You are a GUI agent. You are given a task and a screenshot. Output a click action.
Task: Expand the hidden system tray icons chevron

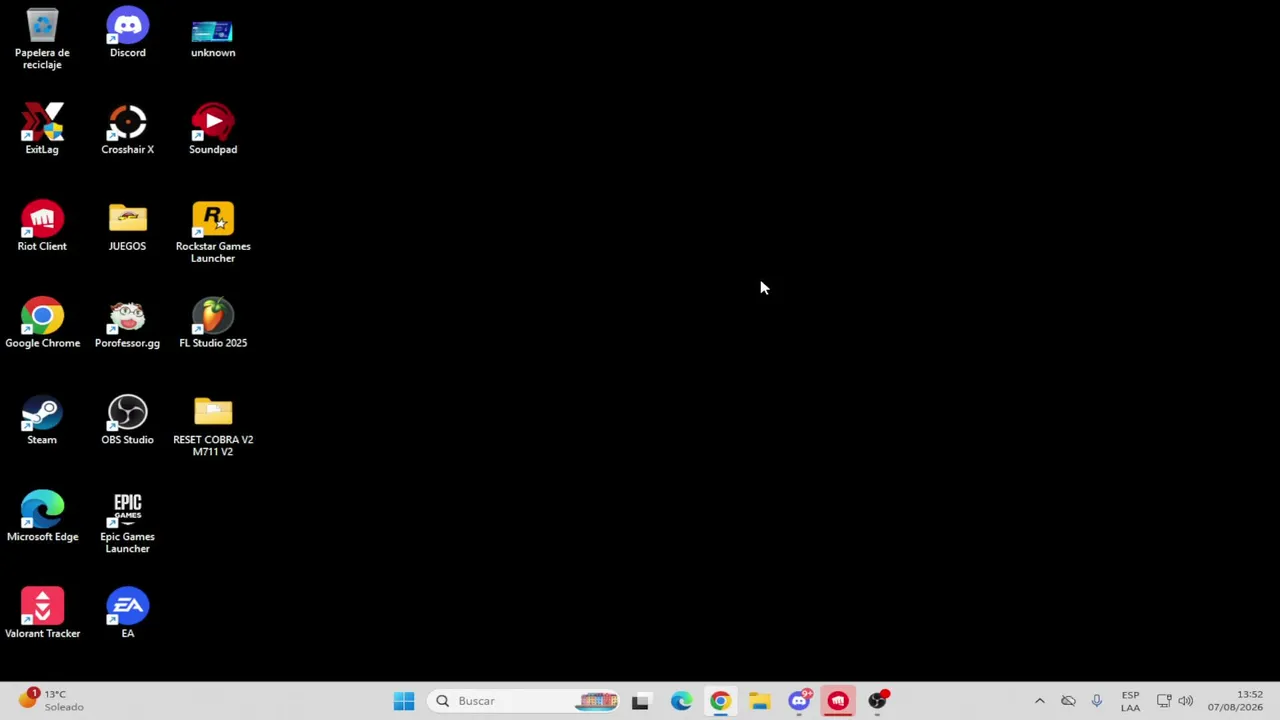1039,701
